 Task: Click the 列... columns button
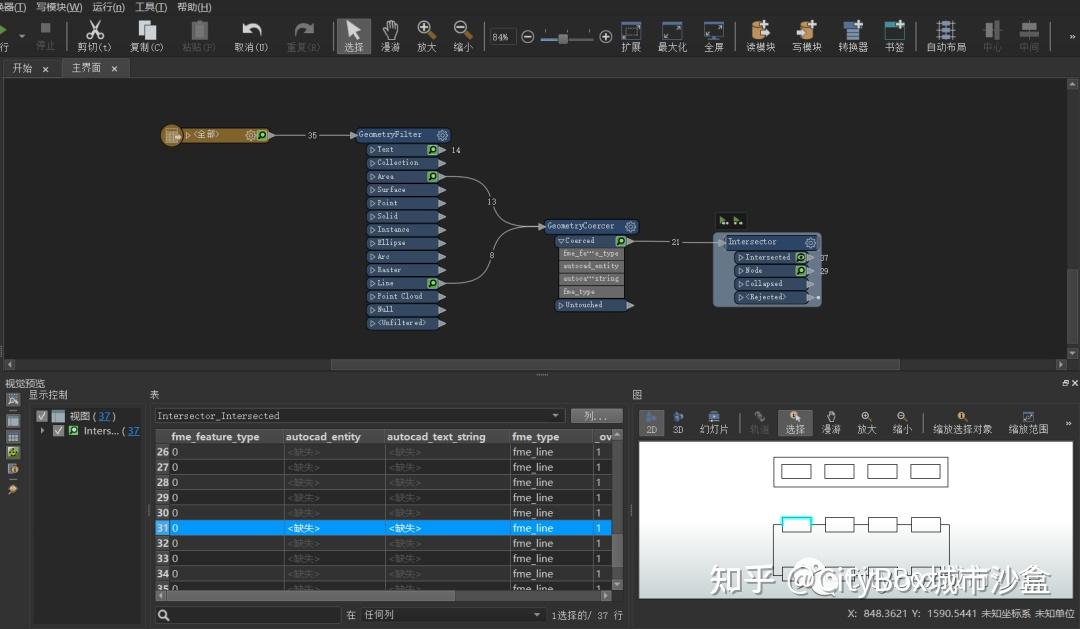pyautogui.click(x=596, y=415)
